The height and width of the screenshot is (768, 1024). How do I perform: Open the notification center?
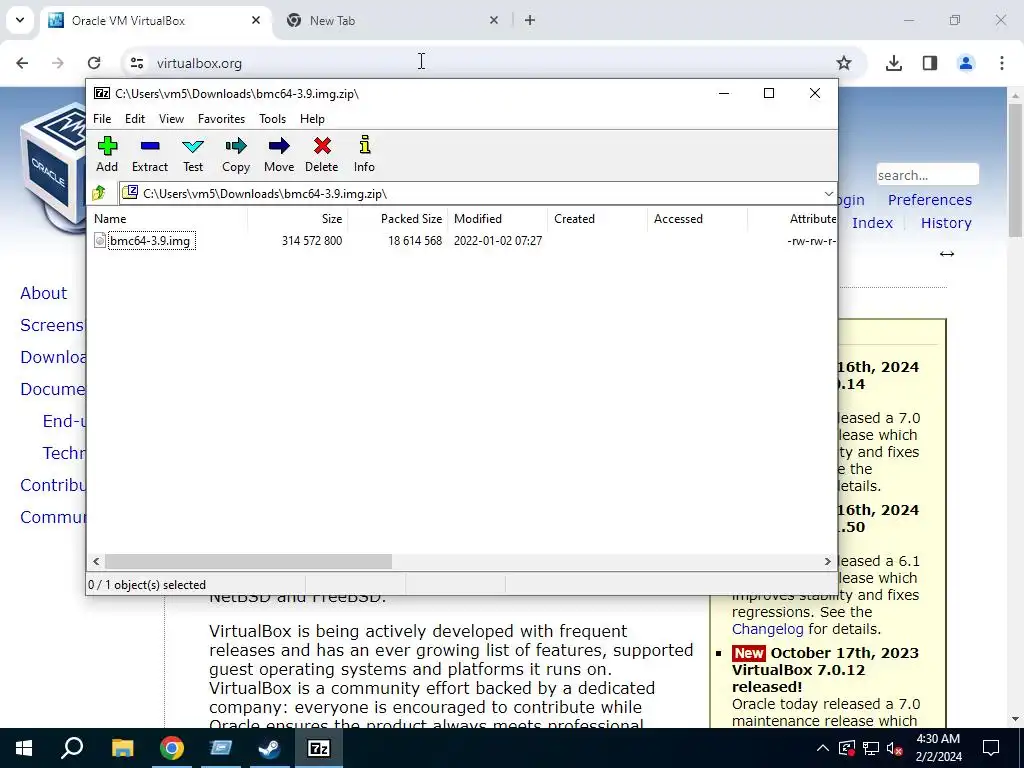pyautogui.click(x=991, y=748)
